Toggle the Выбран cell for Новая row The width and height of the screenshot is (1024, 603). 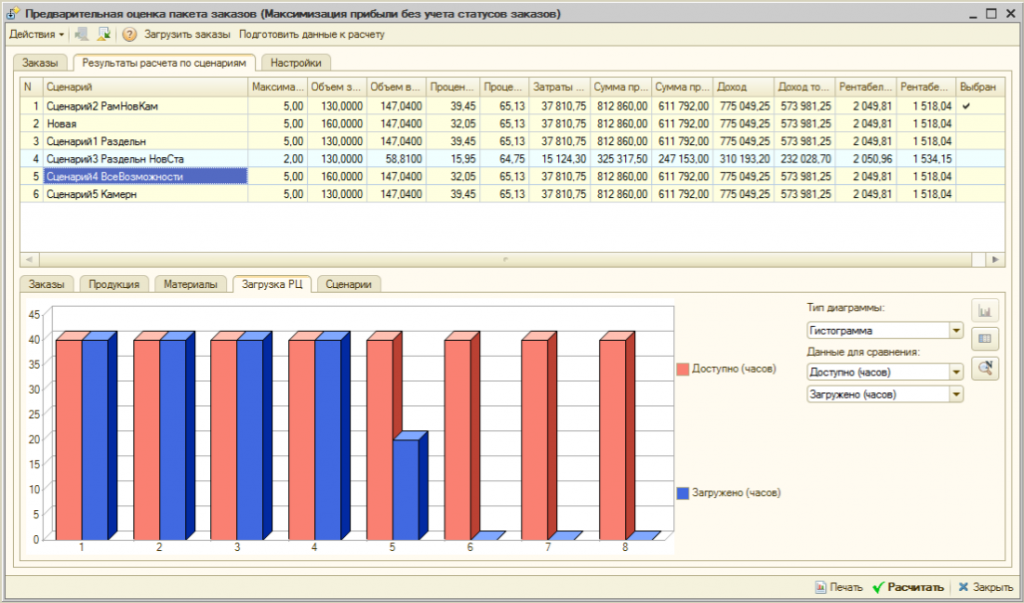(x=980, y=123)
